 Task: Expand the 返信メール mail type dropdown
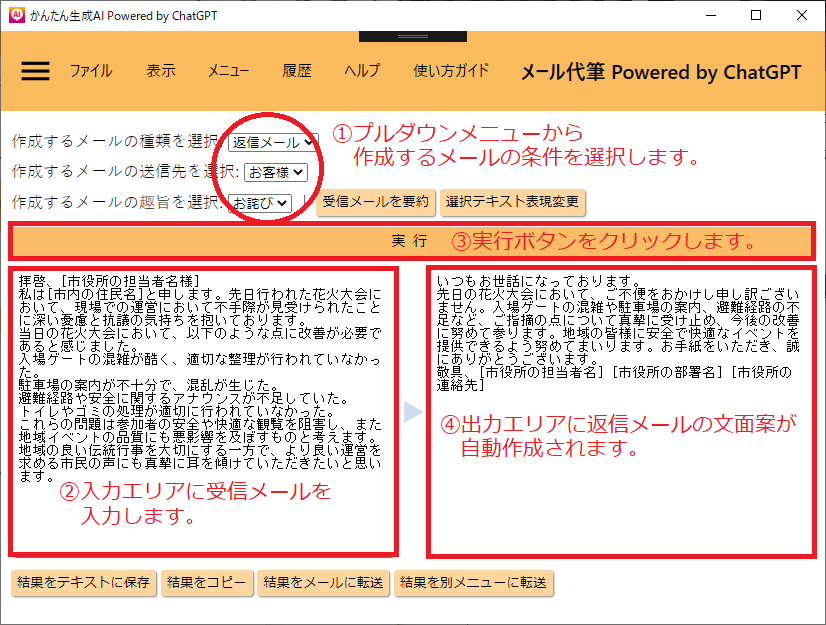272,143
